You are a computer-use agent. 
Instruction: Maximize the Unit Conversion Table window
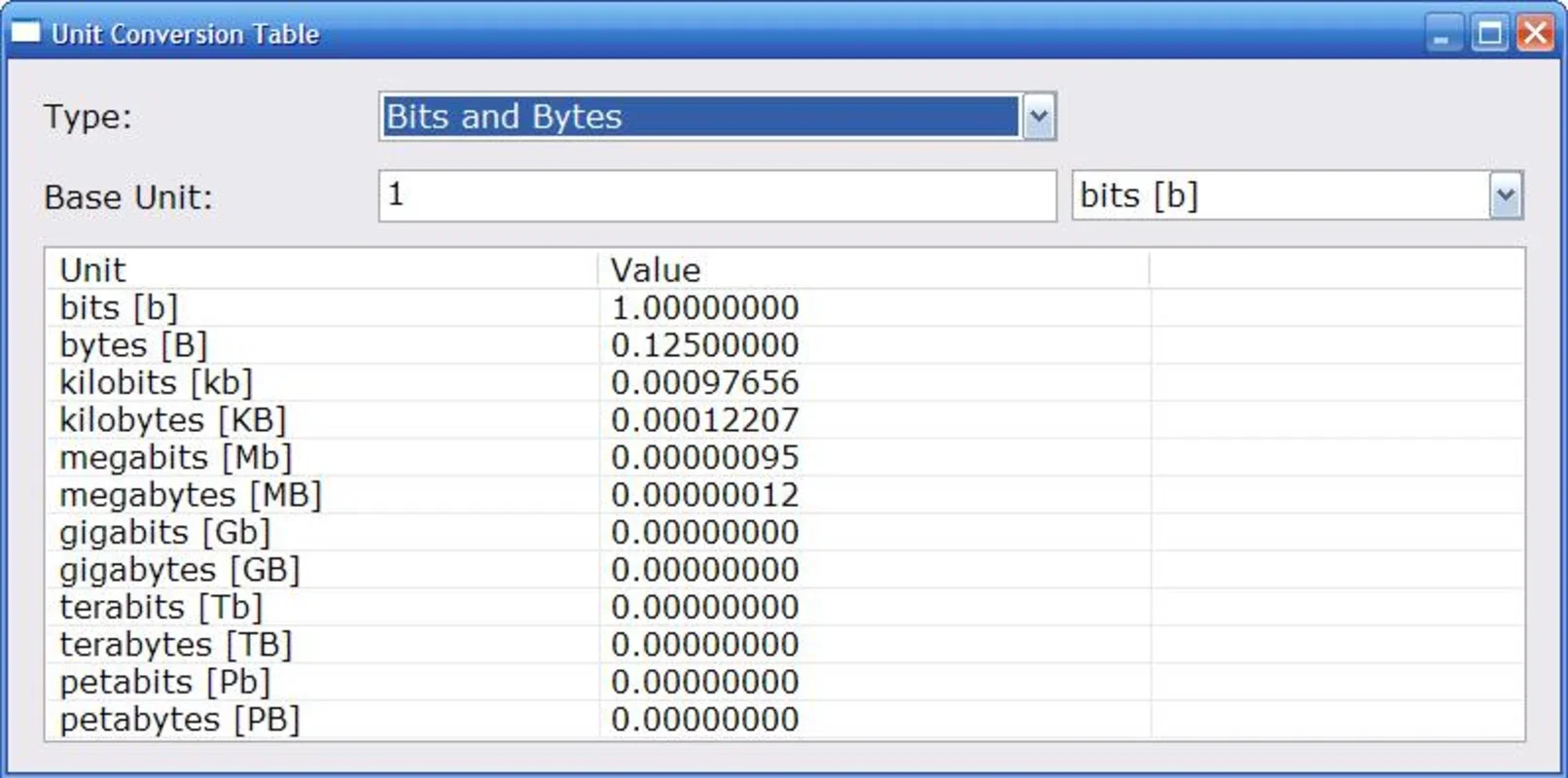point(1489,34)
